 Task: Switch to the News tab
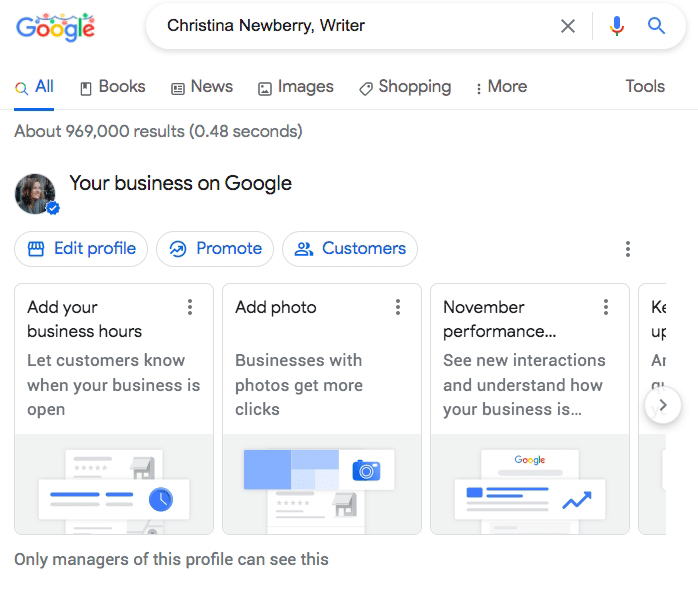(x=202, y=87)
